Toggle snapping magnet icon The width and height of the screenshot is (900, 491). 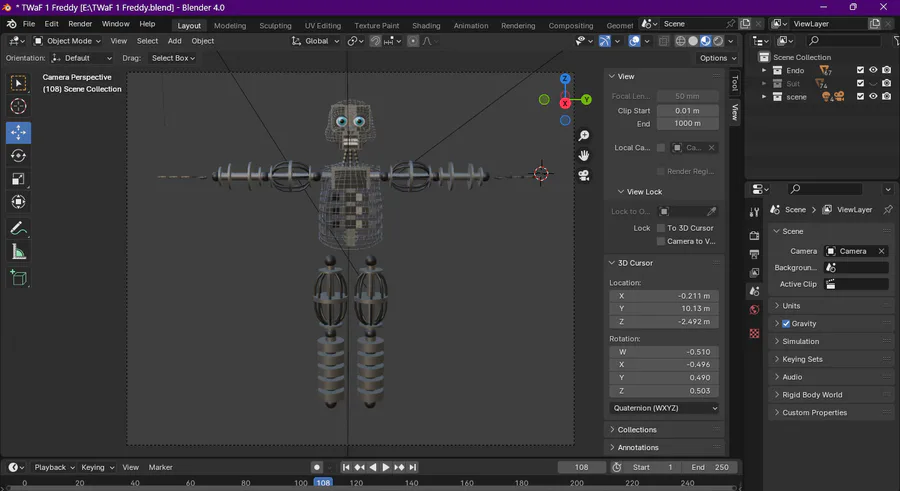pyautogui.click(x=375, y=41)
